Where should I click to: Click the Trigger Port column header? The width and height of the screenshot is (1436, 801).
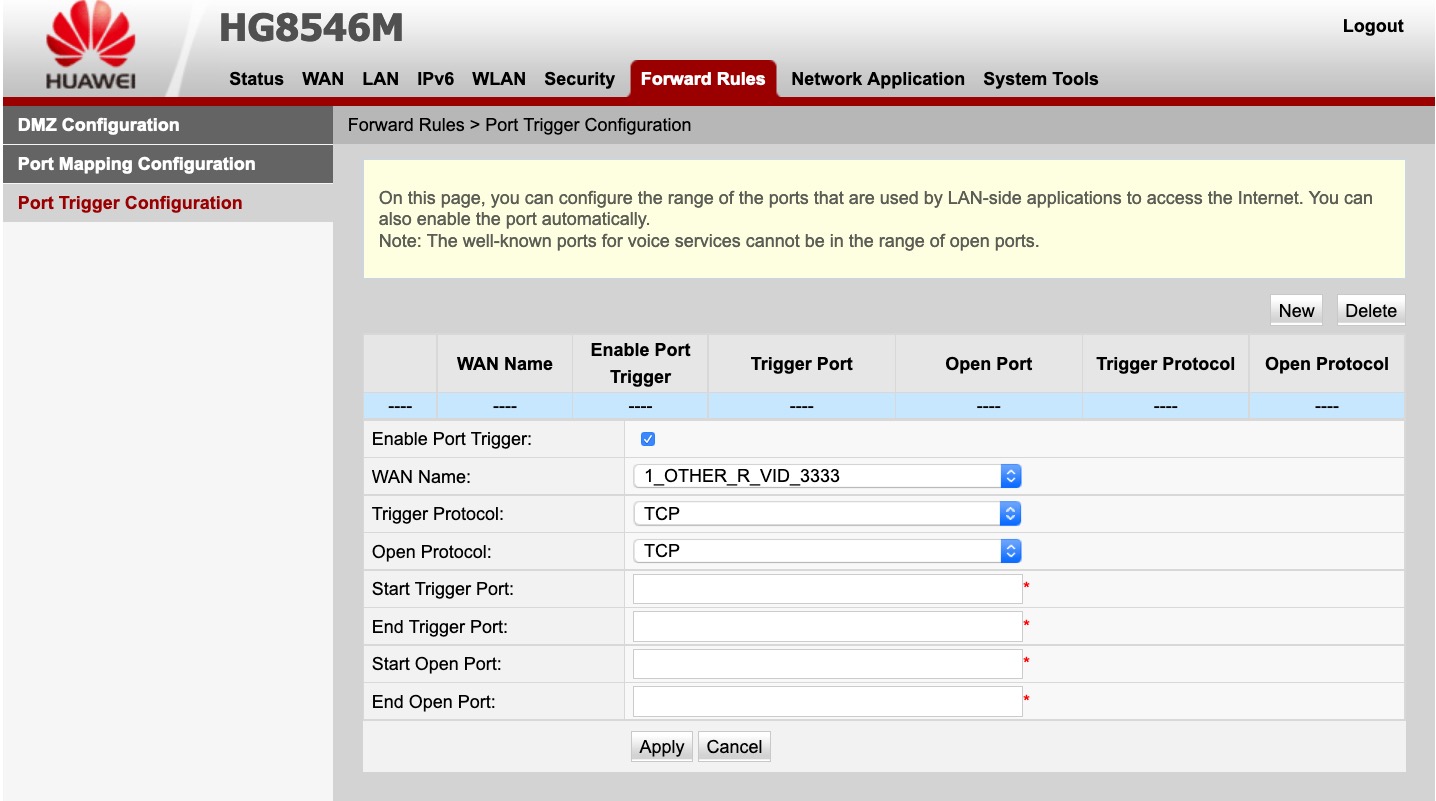coord(802,364)
